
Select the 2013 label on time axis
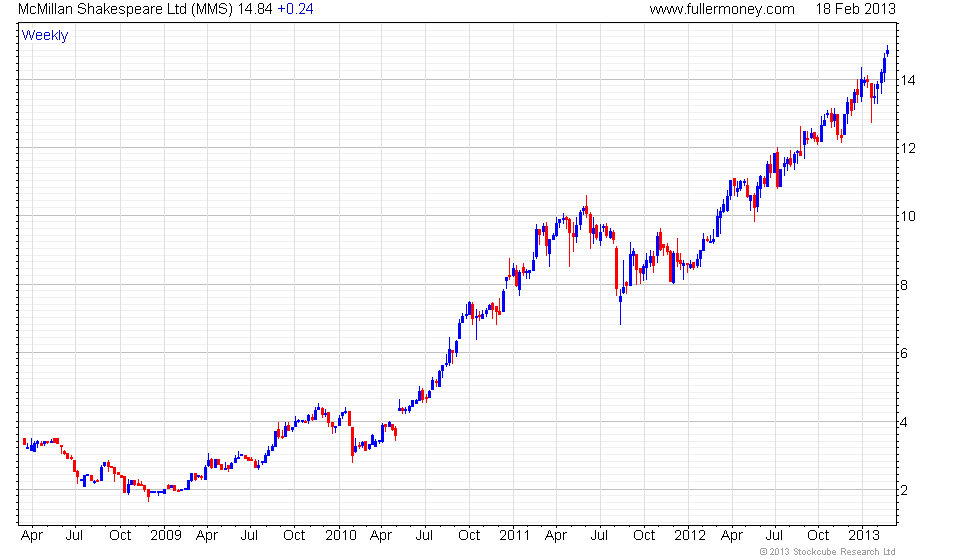(864, 536)
